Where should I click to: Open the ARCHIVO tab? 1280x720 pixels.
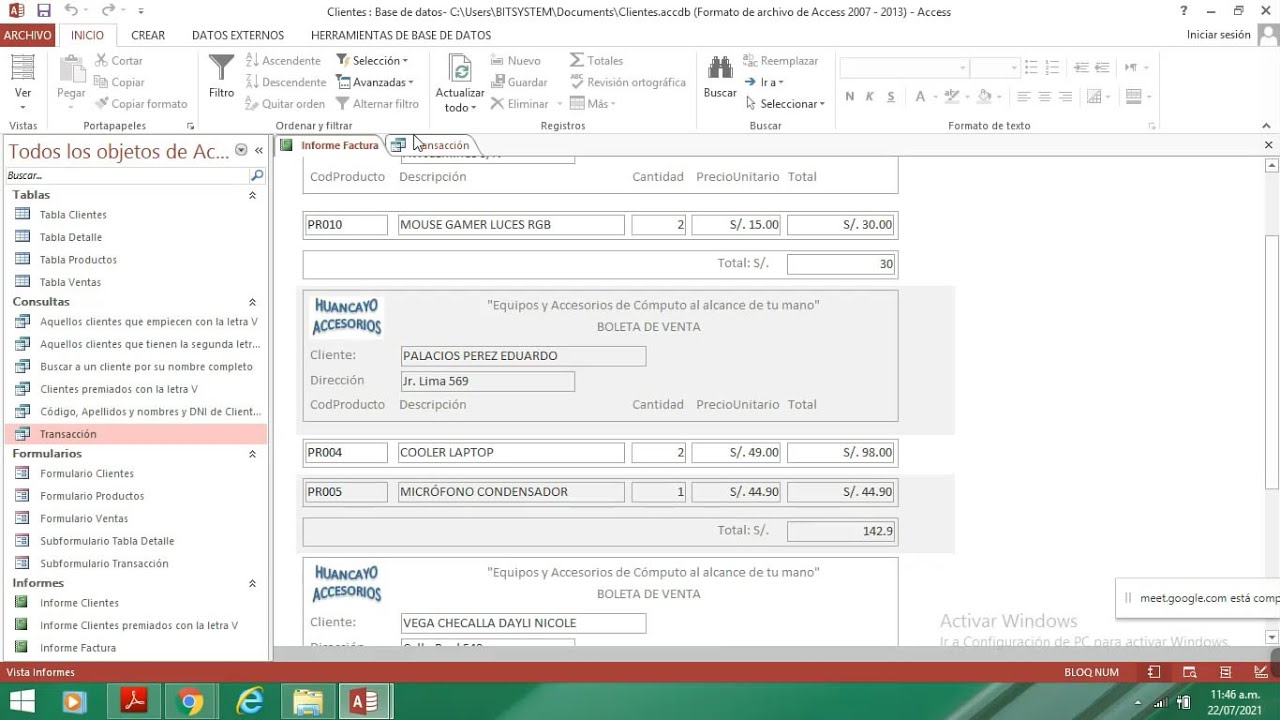[x=27, y=35]
